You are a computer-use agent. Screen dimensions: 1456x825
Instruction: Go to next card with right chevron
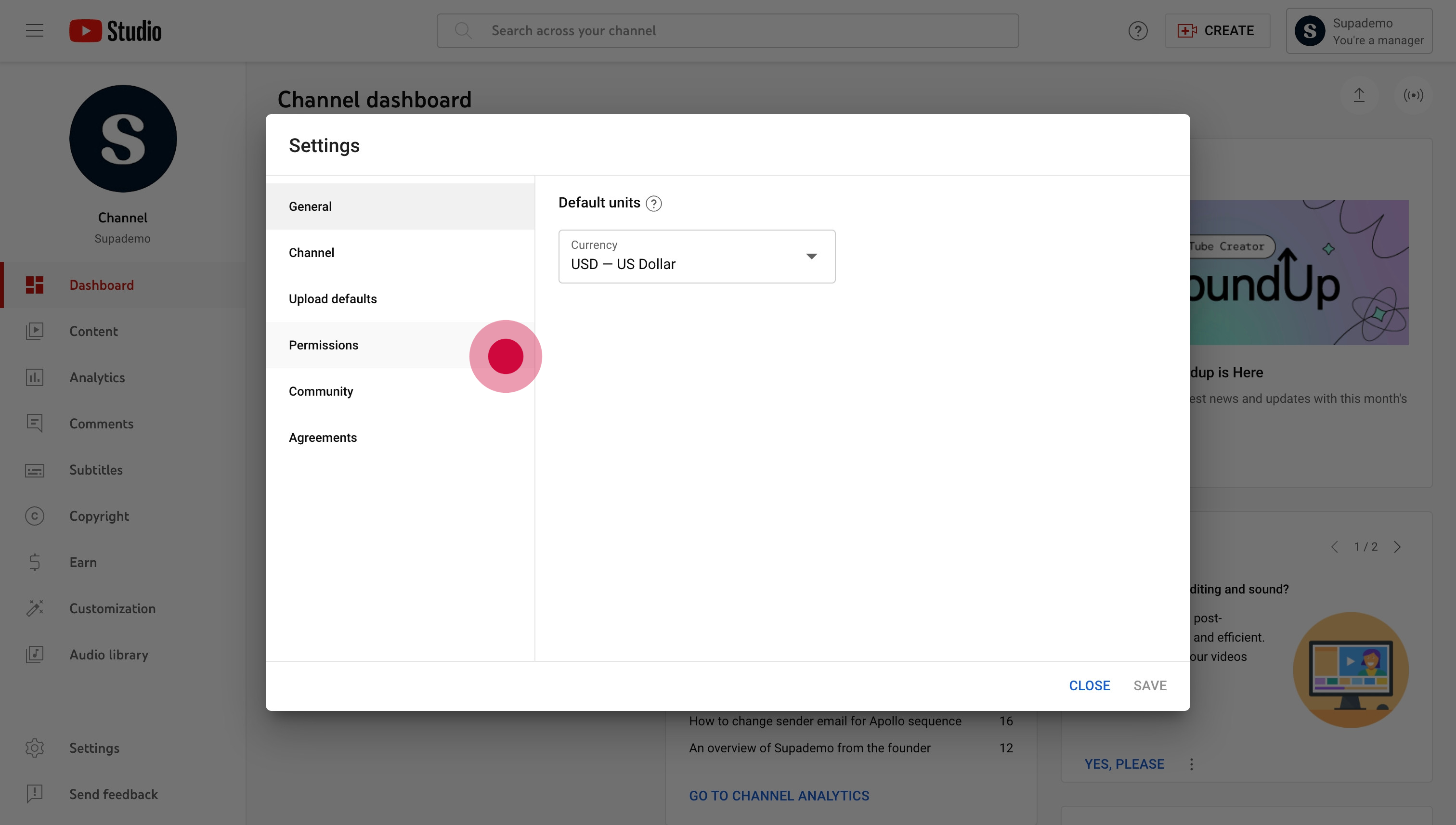point(1397,547)
